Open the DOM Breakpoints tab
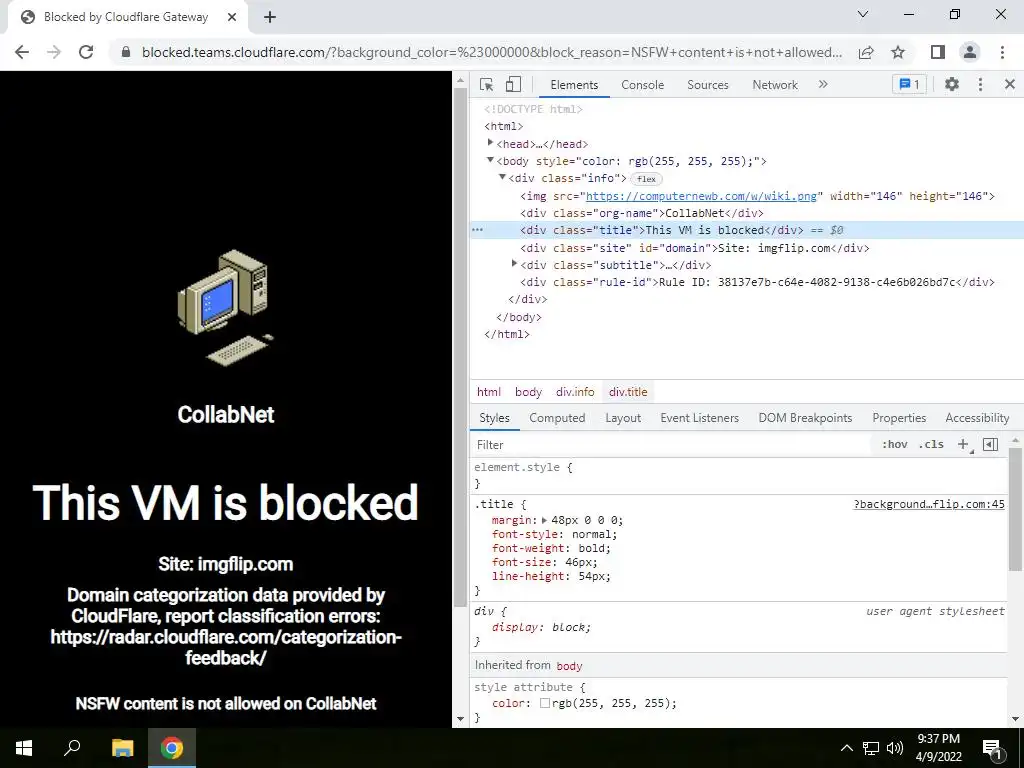Screen dimensions: 1024x768 click(x=805, y=418)
